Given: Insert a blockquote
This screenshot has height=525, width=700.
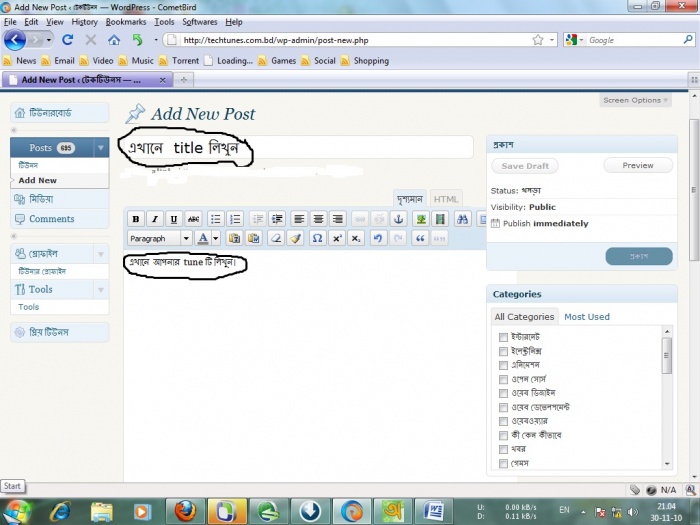Looking at the screenshot, I should (x=420, y=238).
